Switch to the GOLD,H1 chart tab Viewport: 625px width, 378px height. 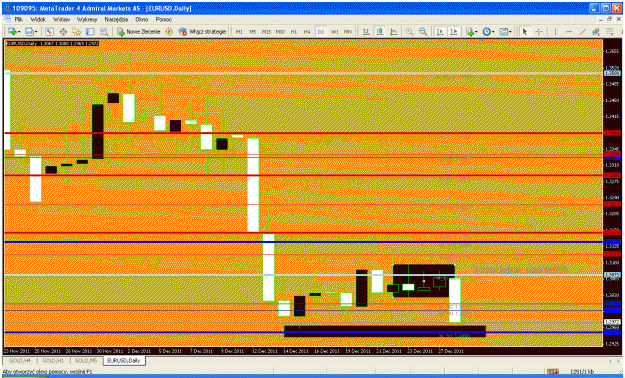(x=53, y=360)
